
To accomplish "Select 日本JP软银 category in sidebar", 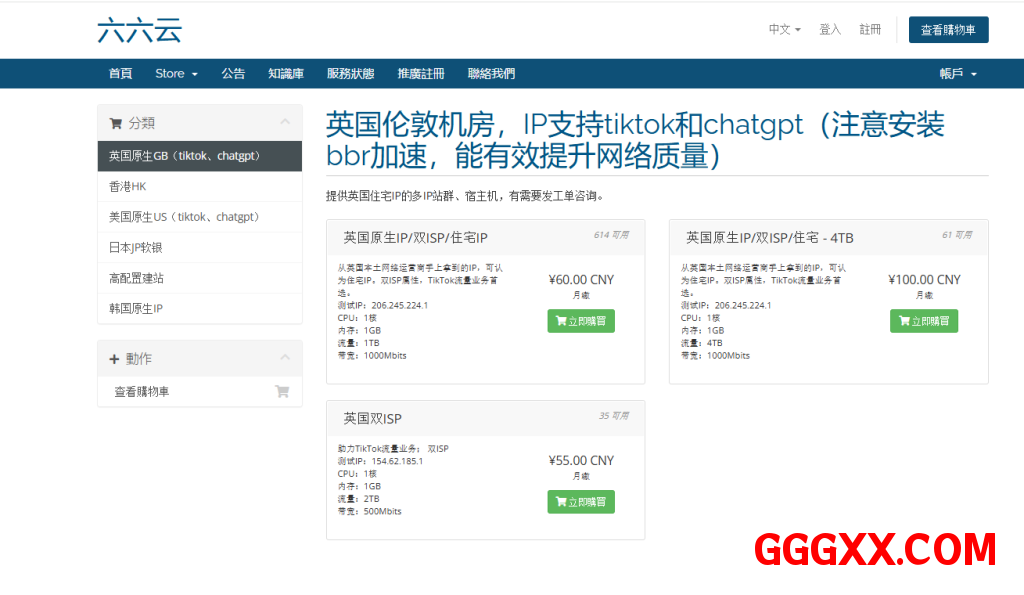I will click(x=136, y=248).
